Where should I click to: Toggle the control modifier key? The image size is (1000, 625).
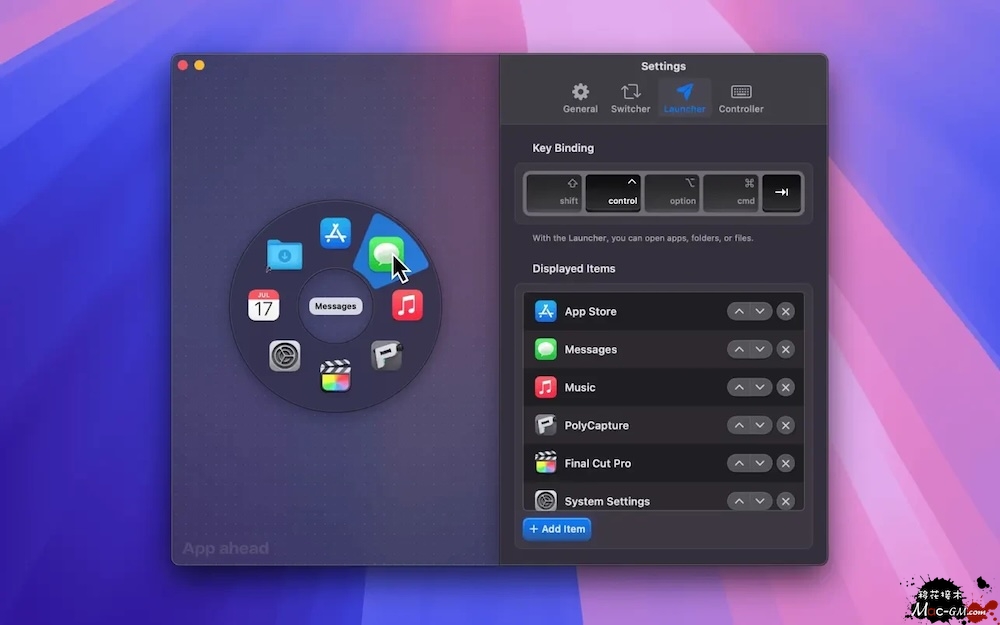613,192
